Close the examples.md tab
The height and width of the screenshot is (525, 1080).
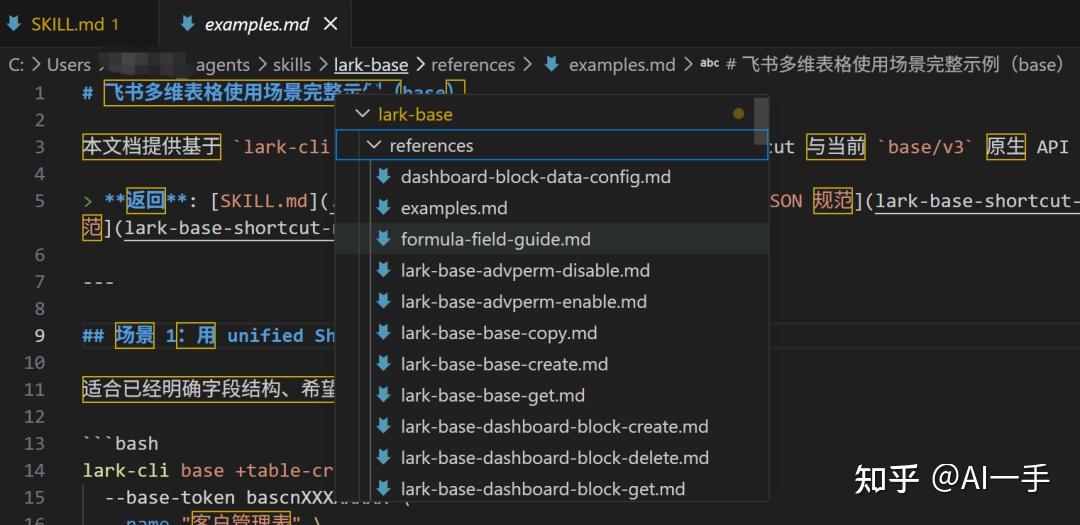[331, 25]
